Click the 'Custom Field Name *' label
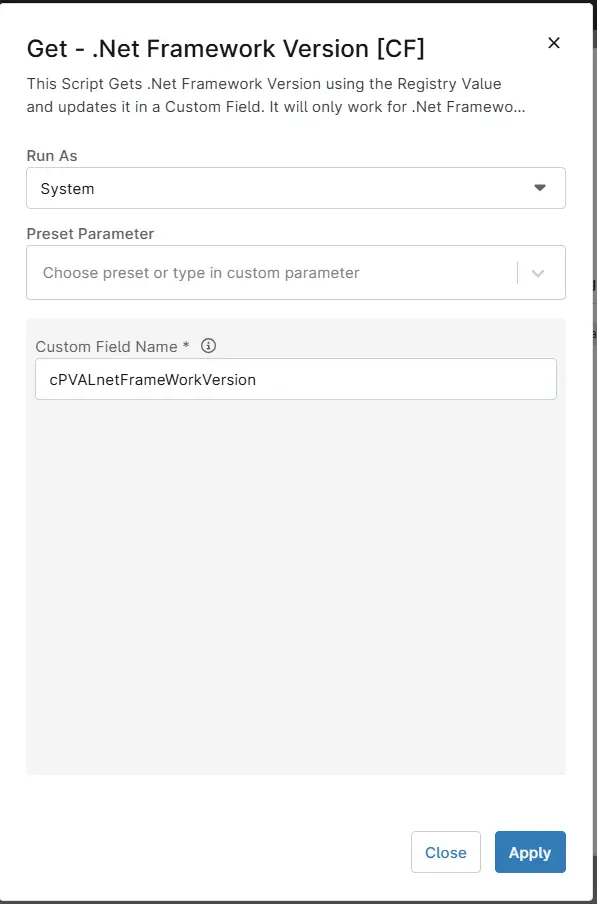This screenshot has height=904, width=597. [112, 346]
